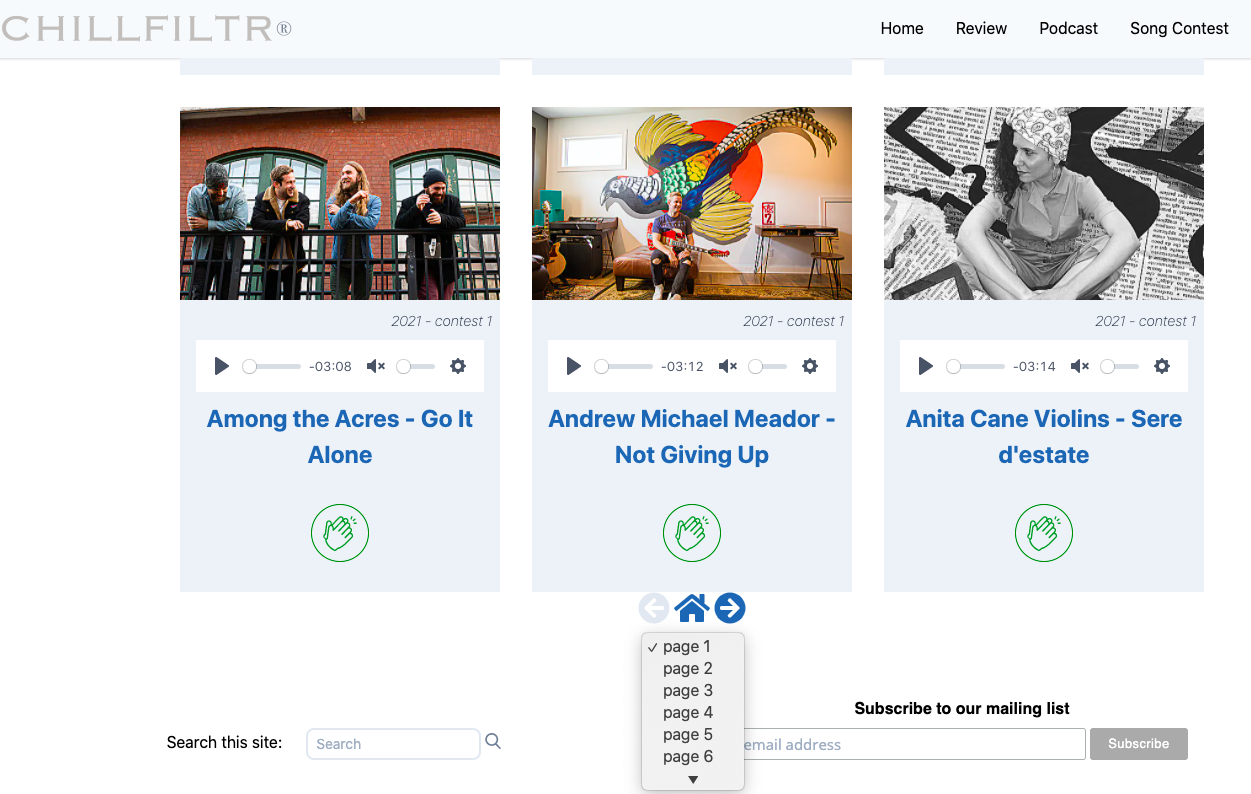Screen dimensions: 1251x794
Task: Click the Subscribe button
Action: pos(1139,744)
